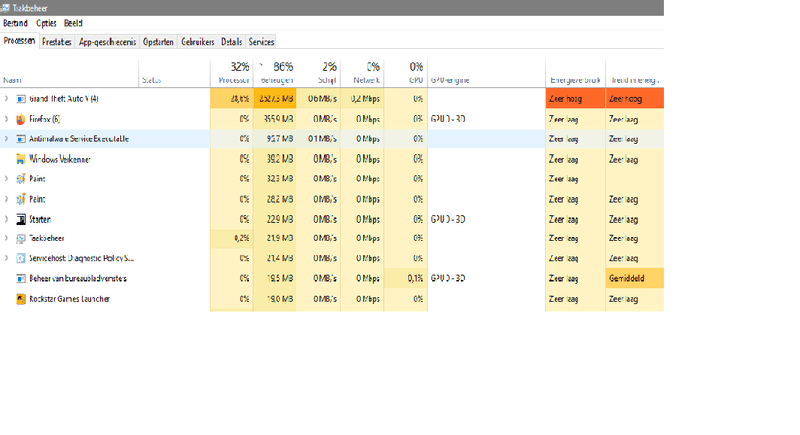
Task: Click the Zeer hoog Energieverbruik cell
Action: coord(576,98)
